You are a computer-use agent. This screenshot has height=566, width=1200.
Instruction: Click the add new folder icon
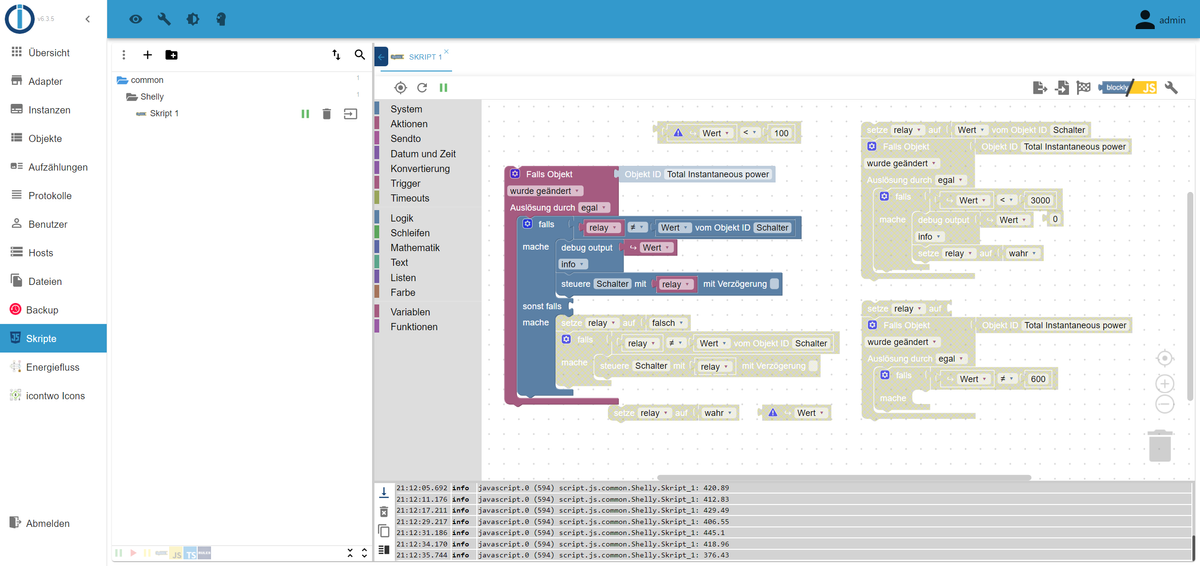pyautogui.click(x=171, y=55)
